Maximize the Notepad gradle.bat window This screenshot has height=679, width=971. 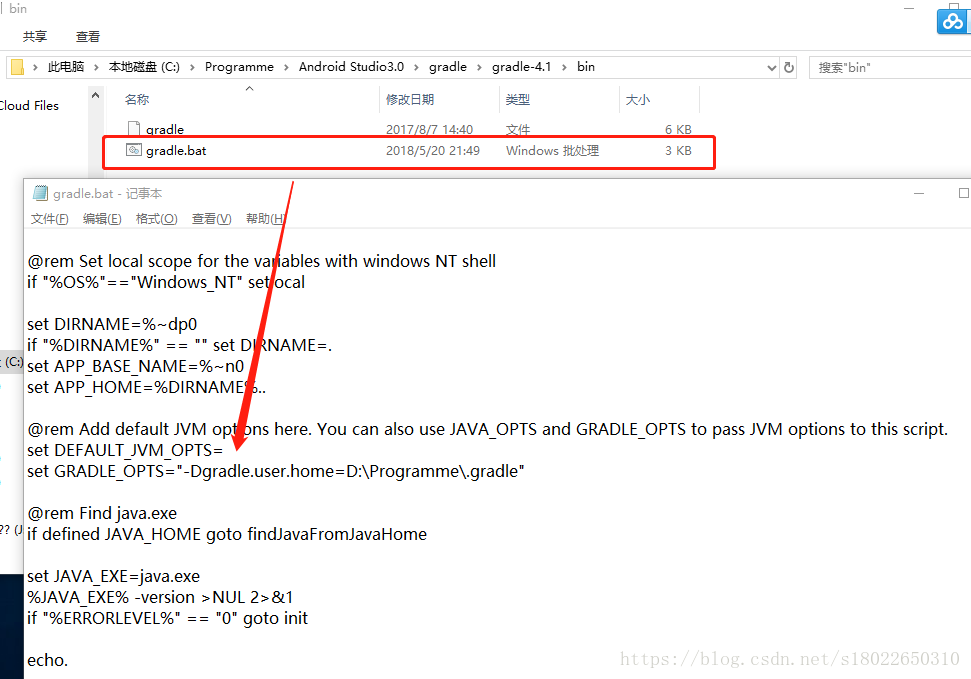[964, 193]
